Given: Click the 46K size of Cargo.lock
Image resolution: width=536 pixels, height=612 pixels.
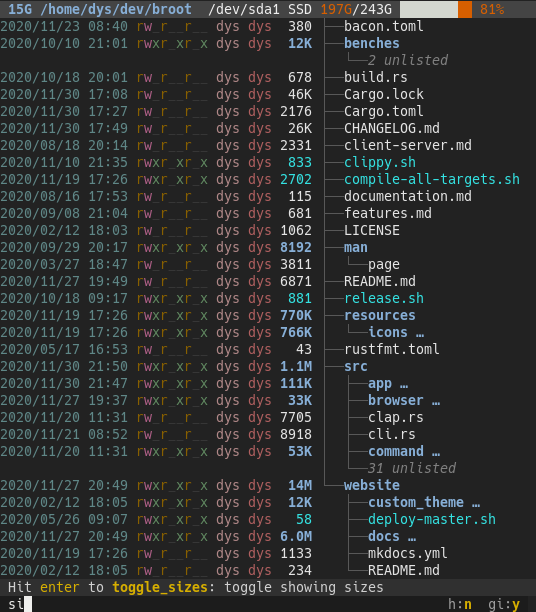Looking at the screenshot, I should point(300,94).
